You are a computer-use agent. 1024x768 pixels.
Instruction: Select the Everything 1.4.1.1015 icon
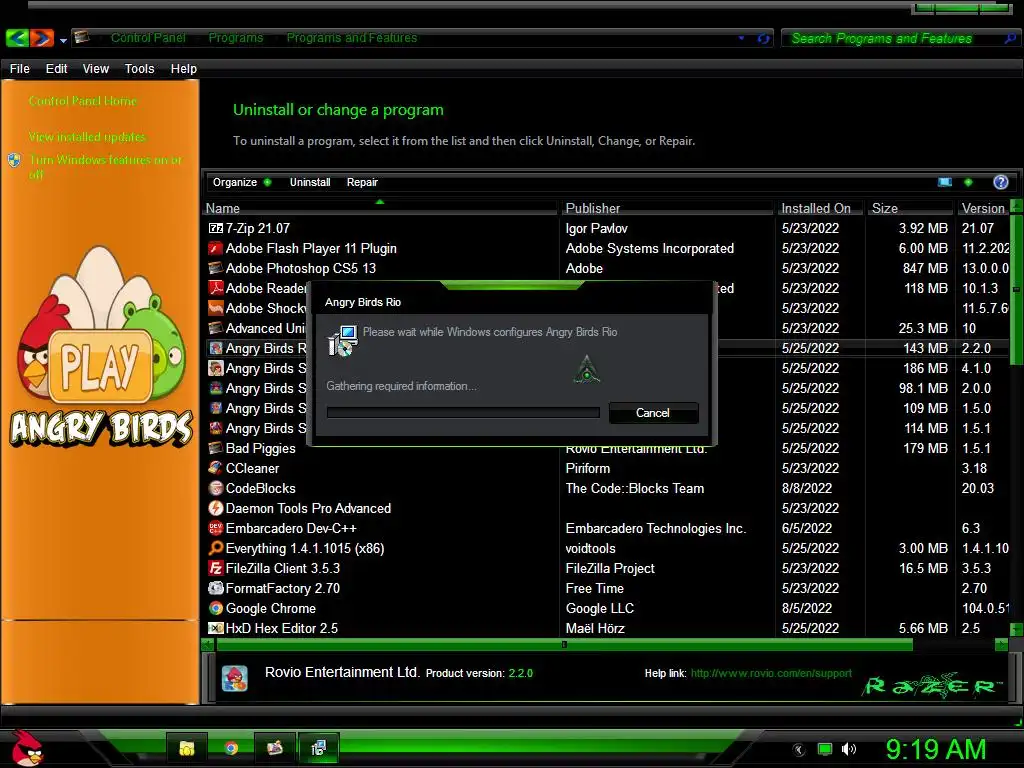(216, 548)
